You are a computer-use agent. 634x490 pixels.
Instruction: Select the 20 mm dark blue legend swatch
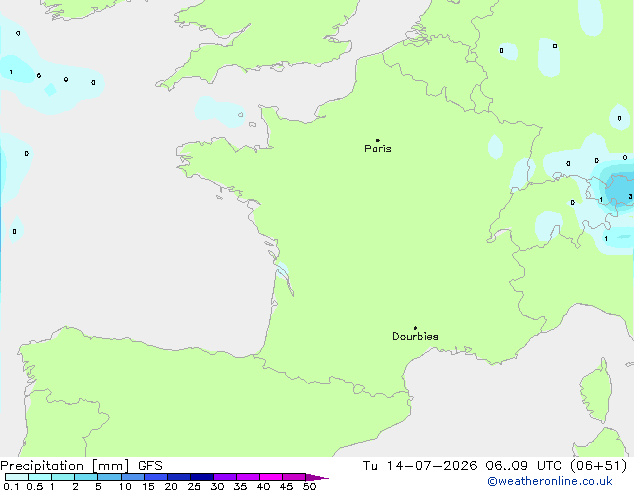179,477
